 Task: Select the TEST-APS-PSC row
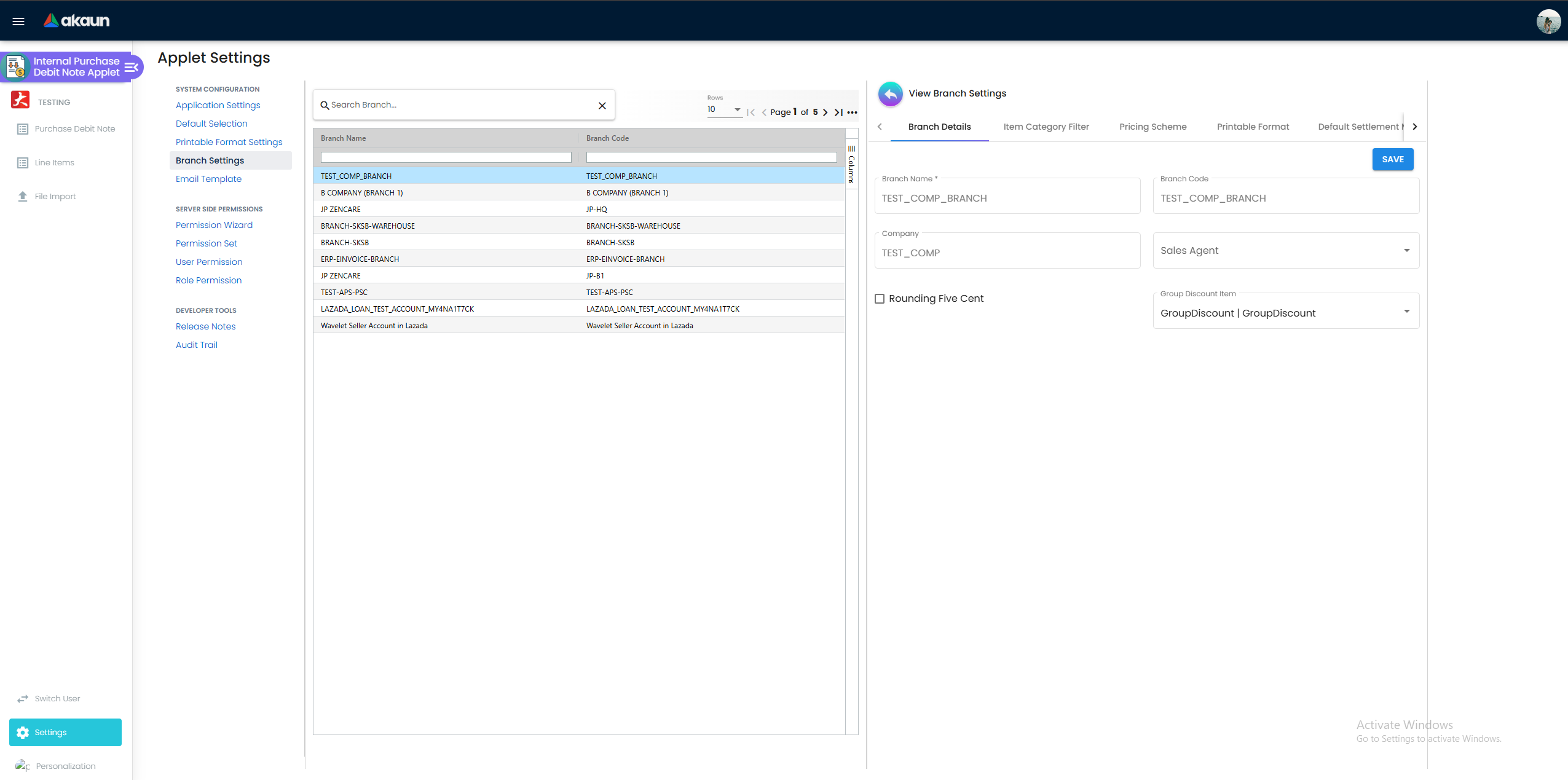point(579,293)
